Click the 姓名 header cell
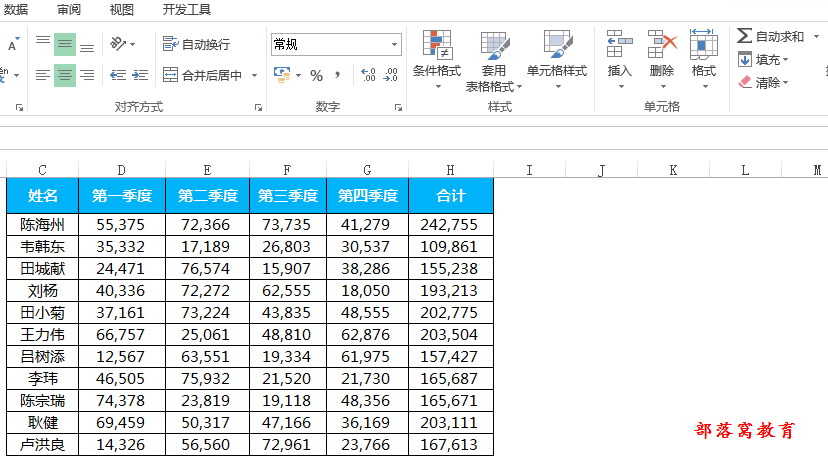The height and width of the screenshot is (460, 828). click(x=43, y=195)
